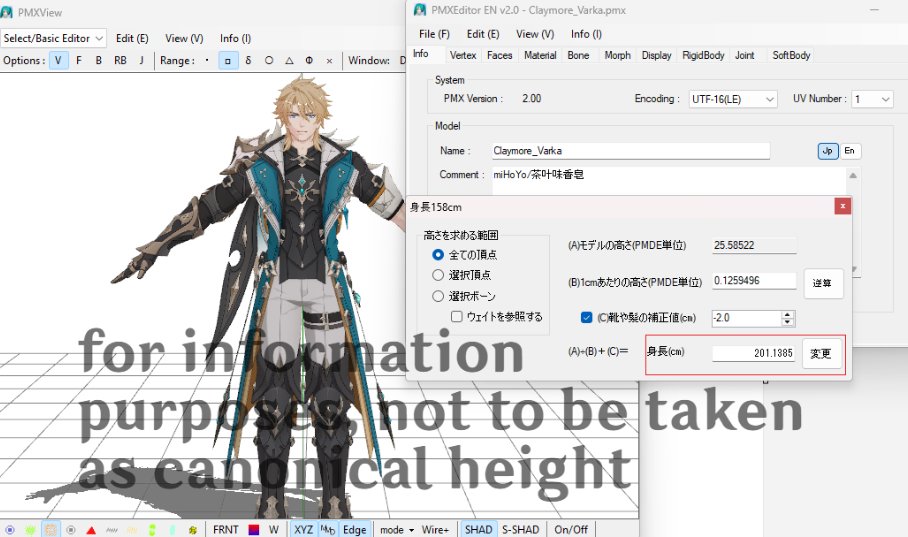Toggle the XYZ axis display

303,529
